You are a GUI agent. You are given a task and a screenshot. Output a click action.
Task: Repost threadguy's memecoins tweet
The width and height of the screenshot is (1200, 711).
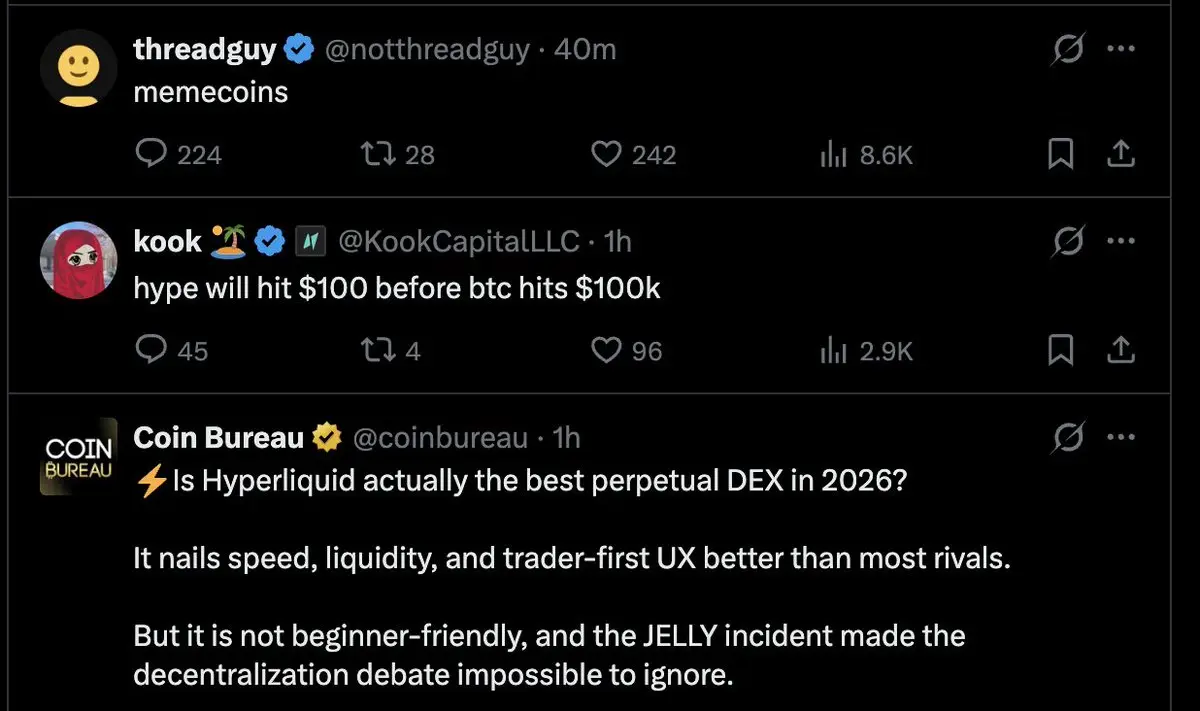tap(374, 154)
